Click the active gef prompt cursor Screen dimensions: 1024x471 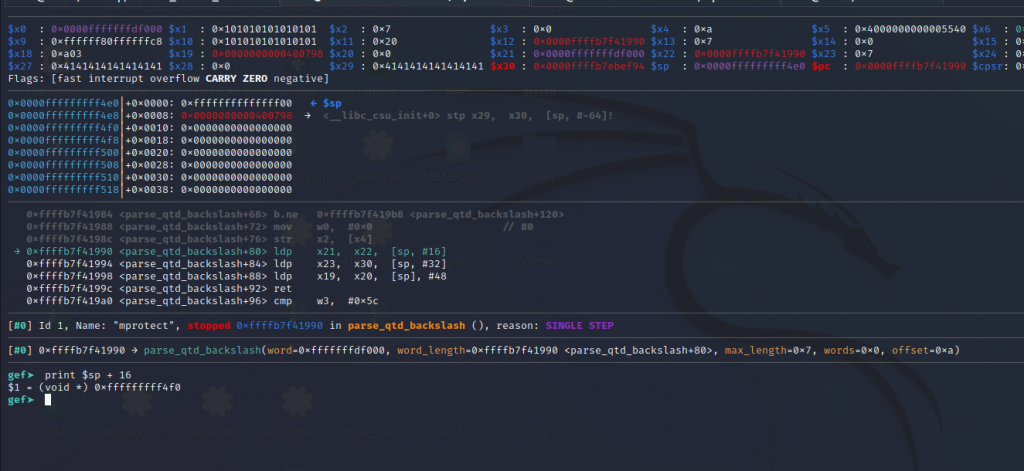click(x=48, y=400)
